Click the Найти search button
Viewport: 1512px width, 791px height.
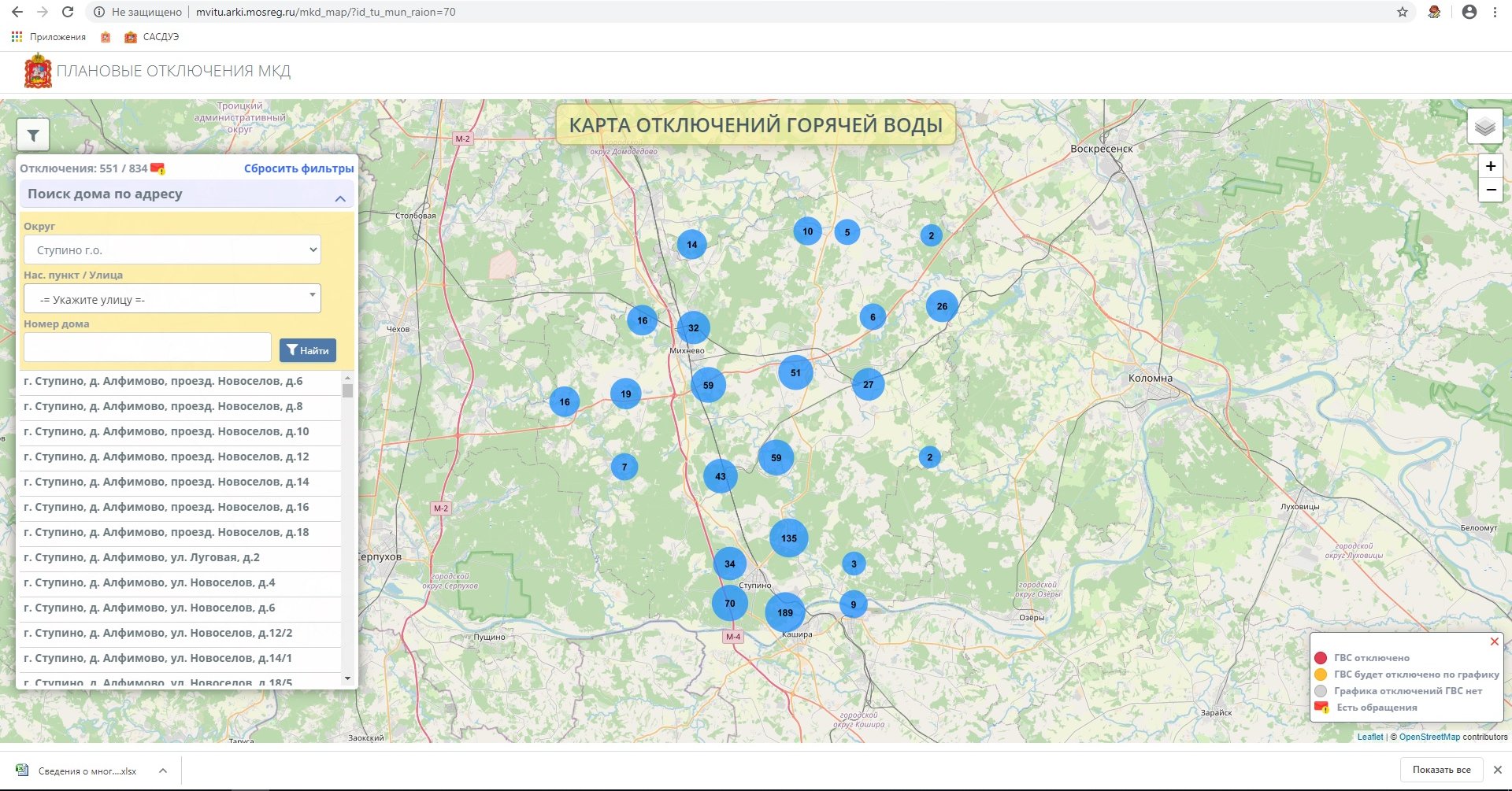tap(307, 350)
